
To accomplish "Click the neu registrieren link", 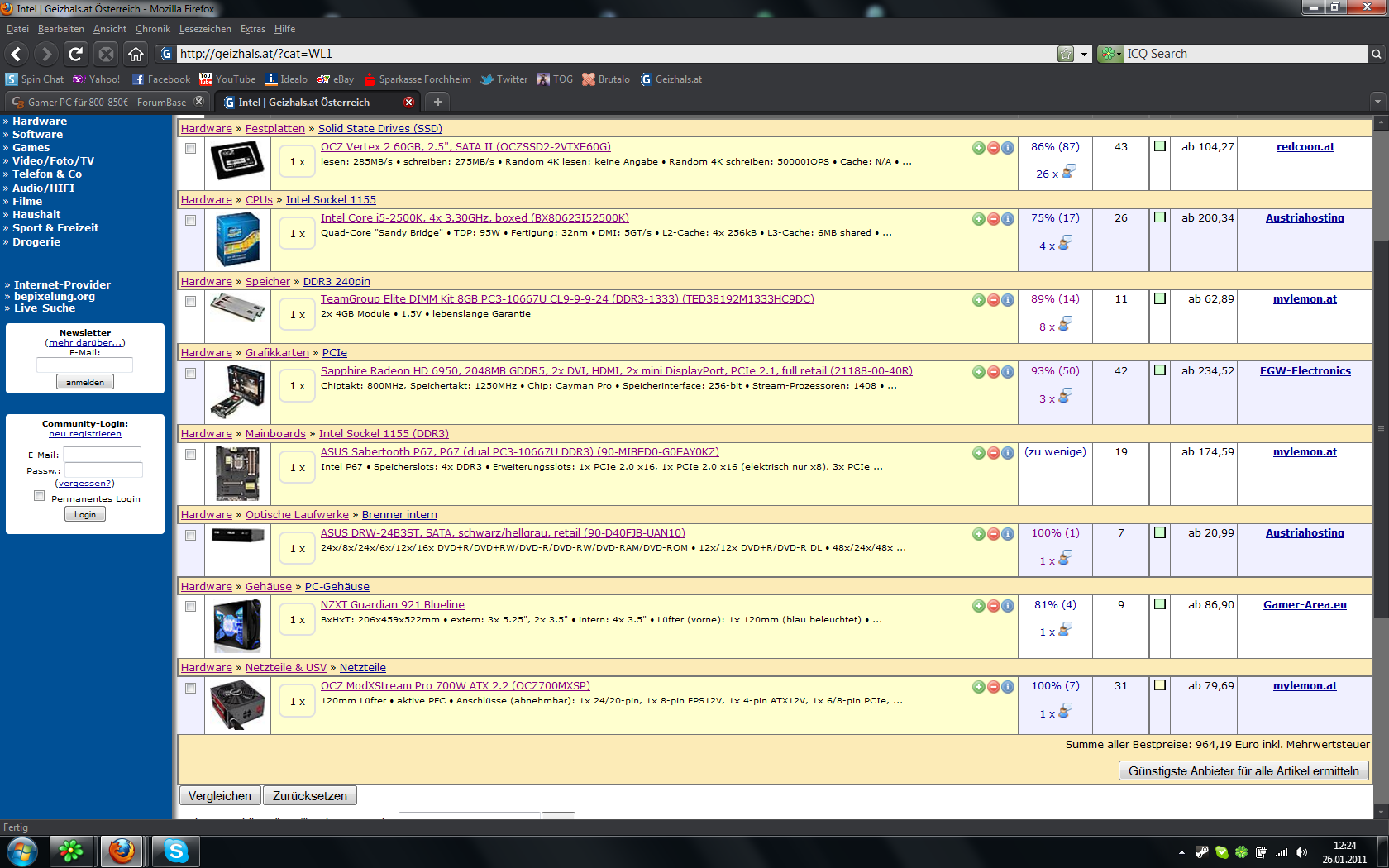I will [85, 434].
